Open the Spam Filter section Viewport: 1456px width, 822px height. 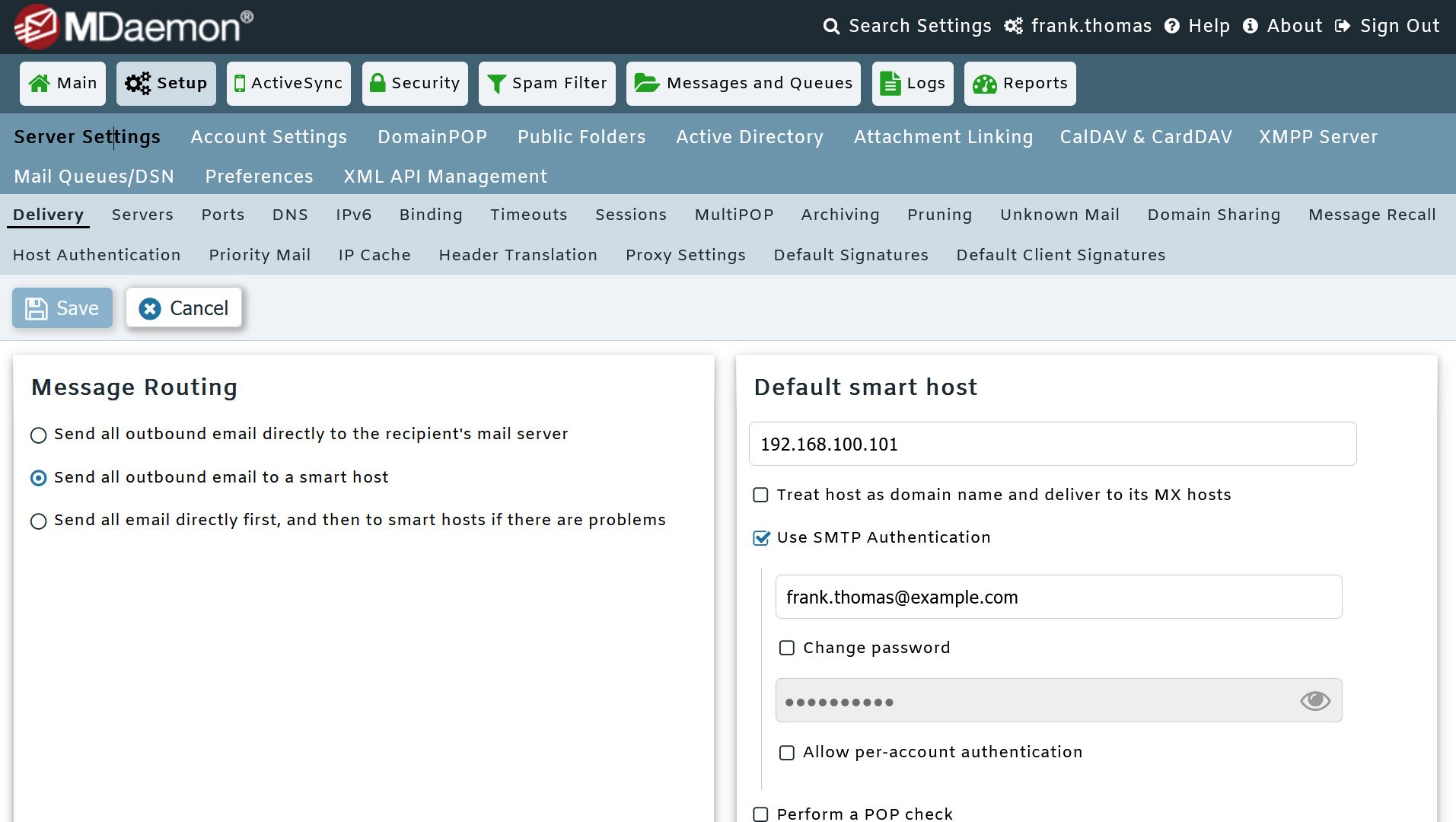pos(546,83)
